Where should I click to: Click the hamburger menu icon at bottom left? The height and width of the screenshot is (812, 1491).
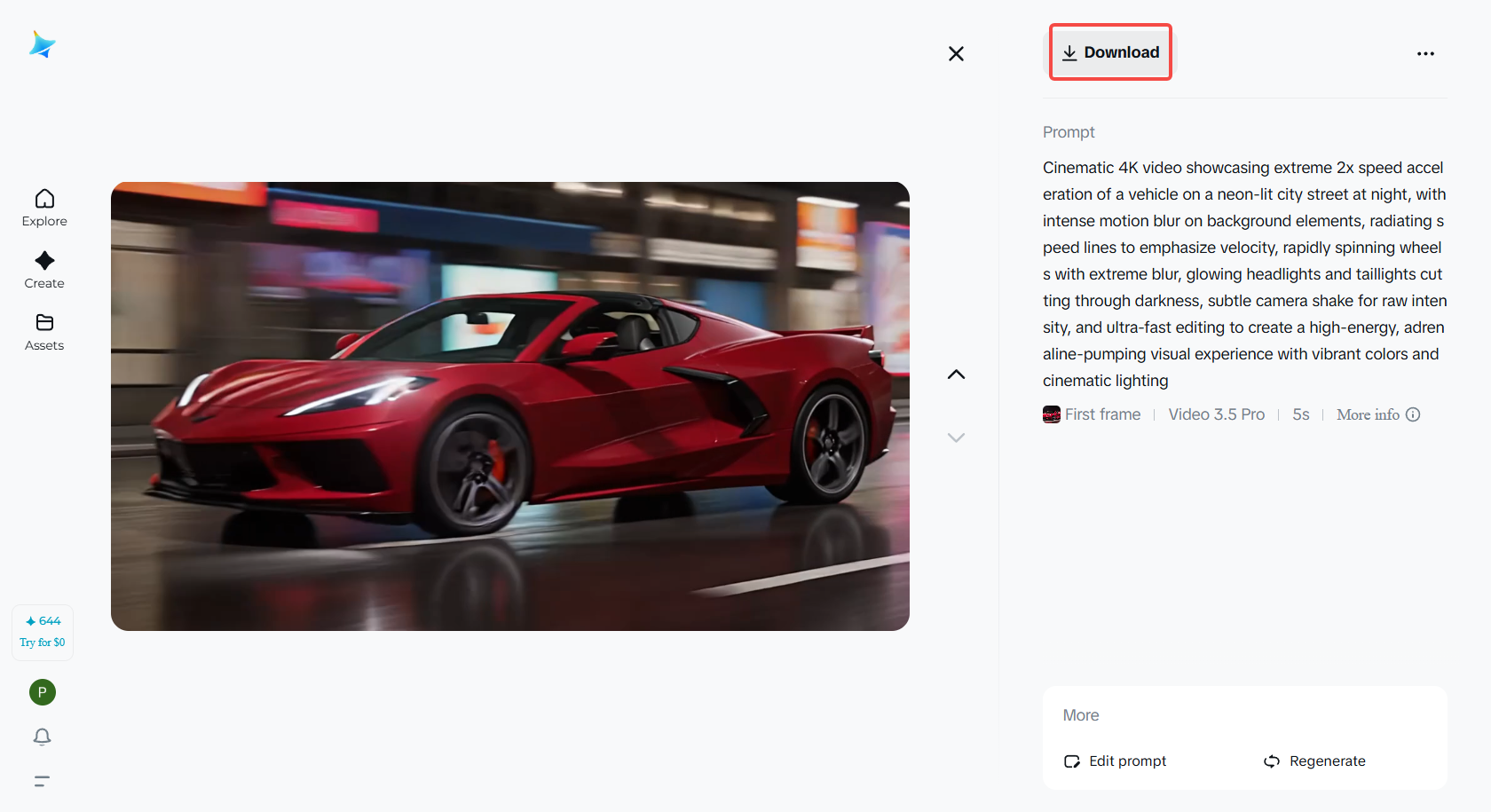pyautogui.click(x=41, y=781)
